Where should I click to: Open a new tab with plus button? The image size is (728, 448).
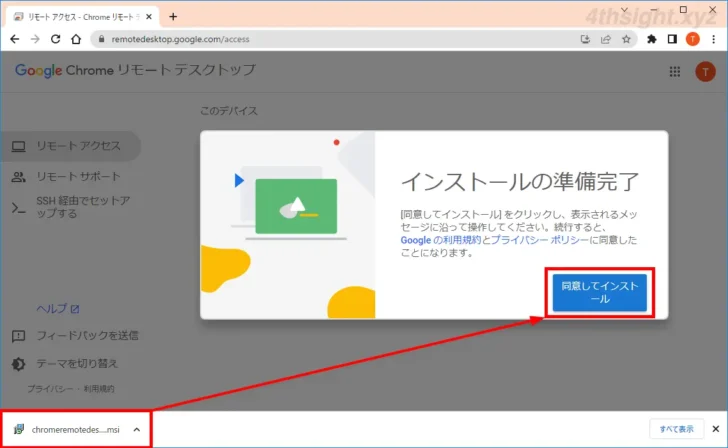(x=173, y=17)
